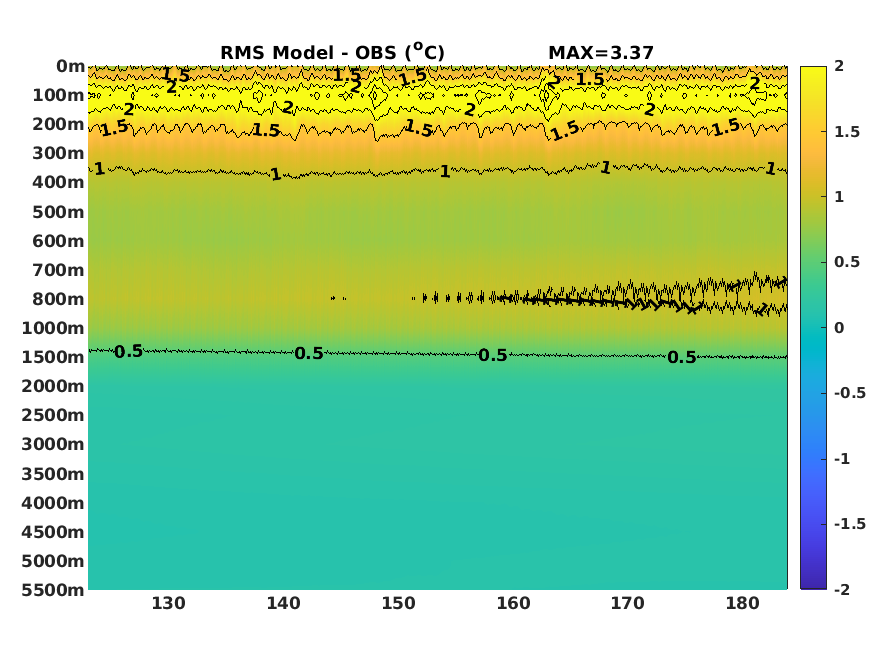Image resolution: width=875 pixels, height=656 pixels.
Task: Click the colorbar tick label "-1.5"
Action: pos(850,524)
